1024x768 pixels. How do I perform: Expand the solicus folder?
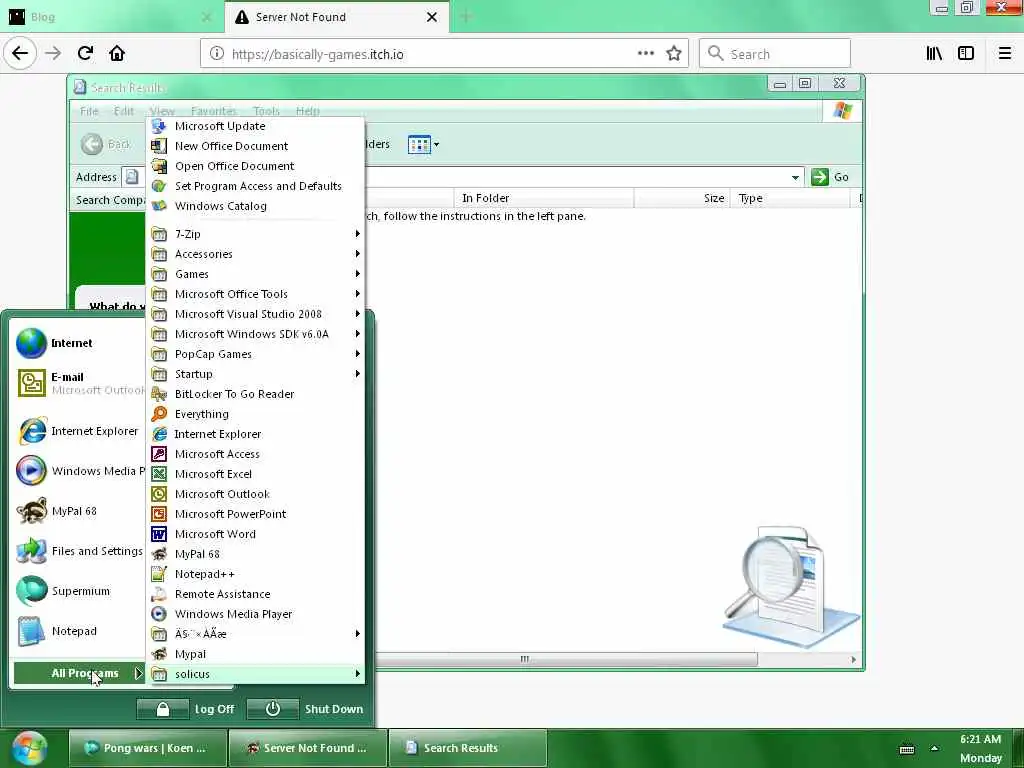255,674
